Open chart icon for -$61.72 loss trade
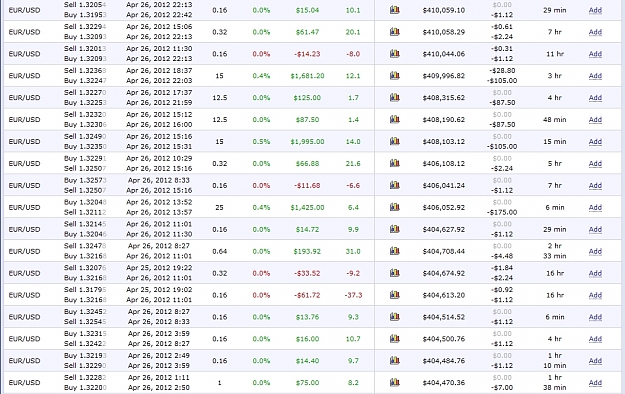The height and width of the screenshot is (394, 625). pos(395,295)
